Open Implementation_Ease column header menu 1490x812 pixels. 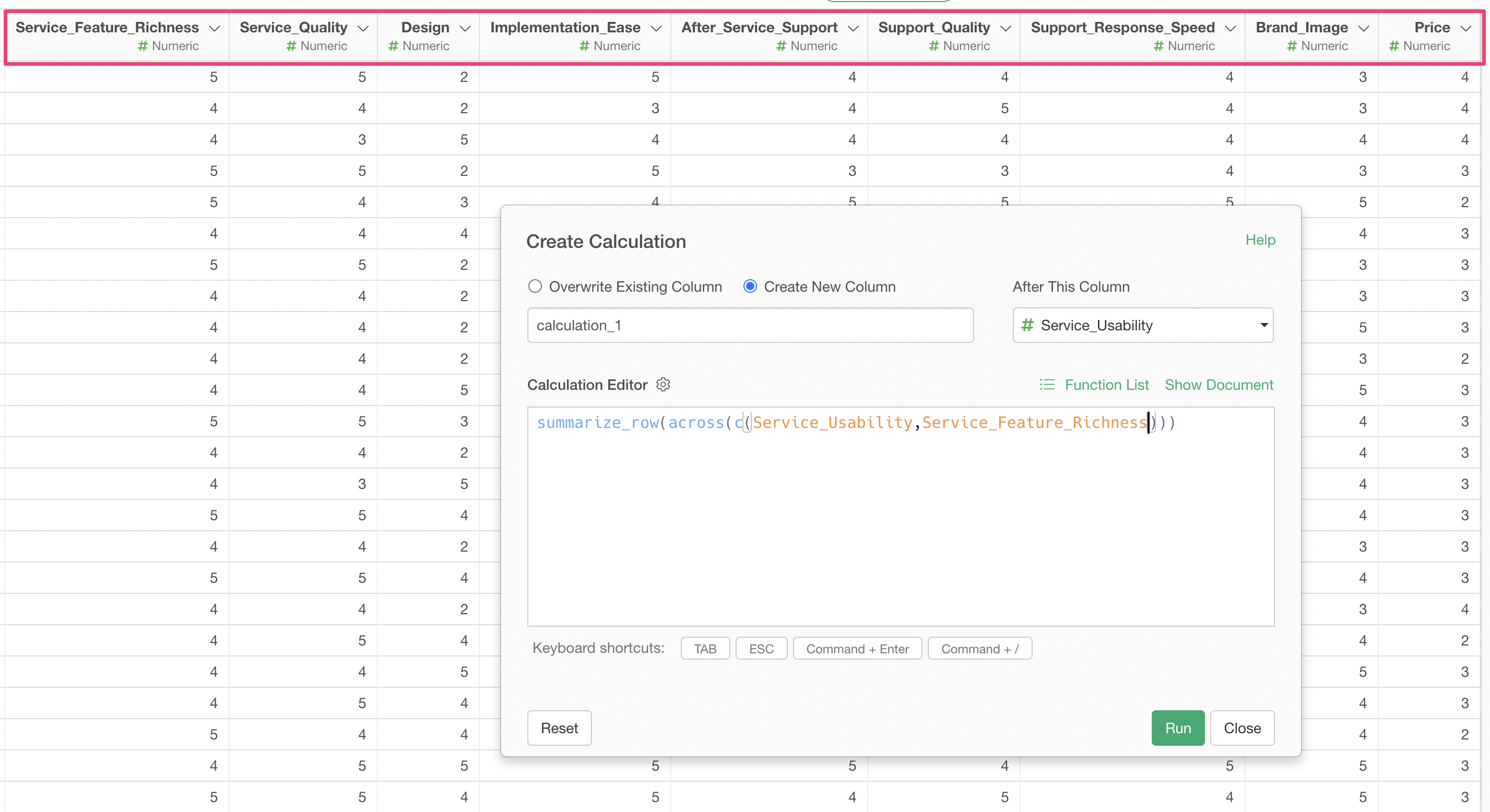pos(656,28)
